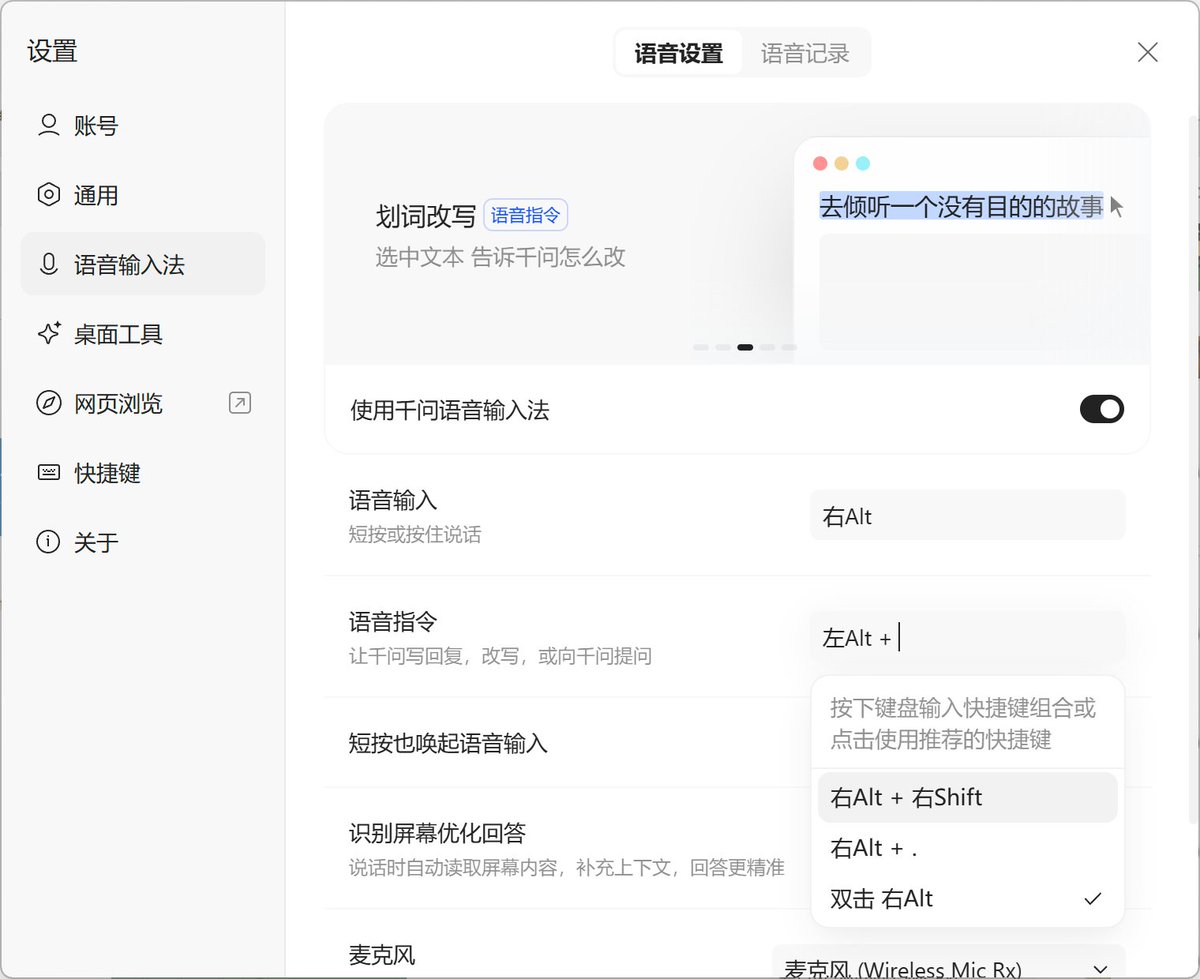Click the 快捷键 keyboard icon
Image resolution: width=1200 pixels, height=979 pixels.
tap(48, 473)
